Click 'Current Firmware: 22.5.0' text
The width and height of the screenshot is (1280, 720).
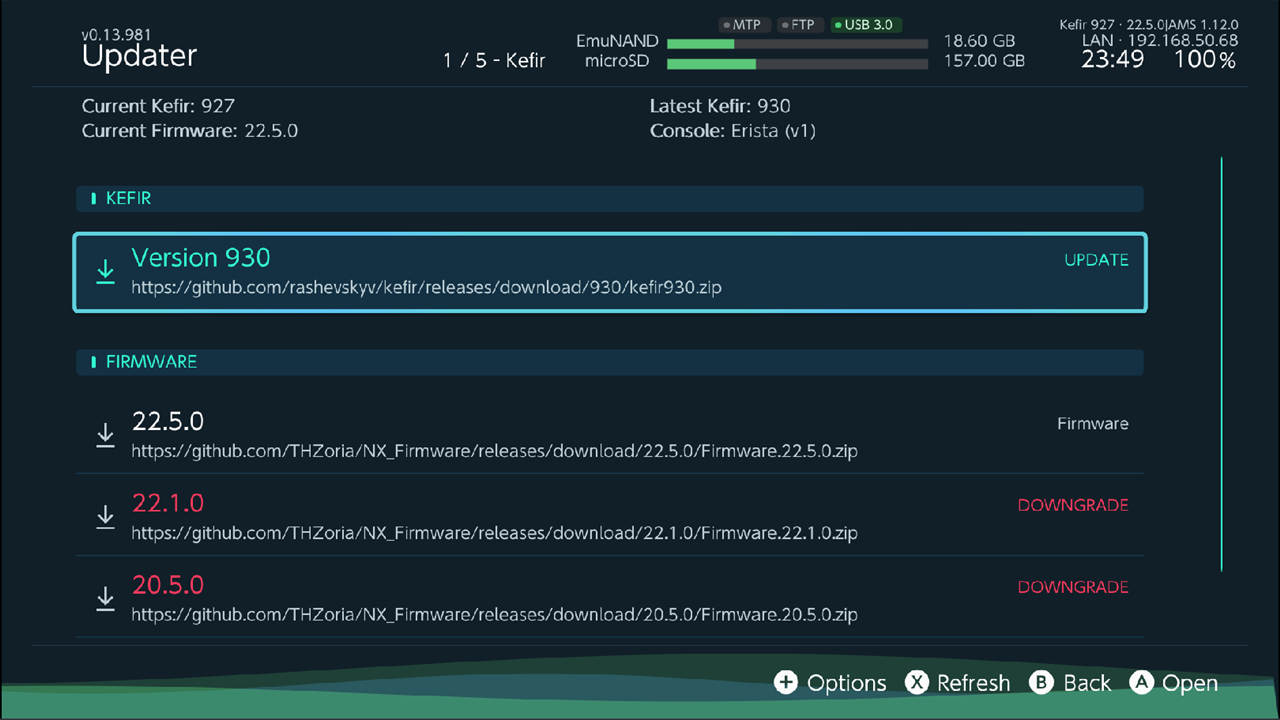(x=190, y=131)
